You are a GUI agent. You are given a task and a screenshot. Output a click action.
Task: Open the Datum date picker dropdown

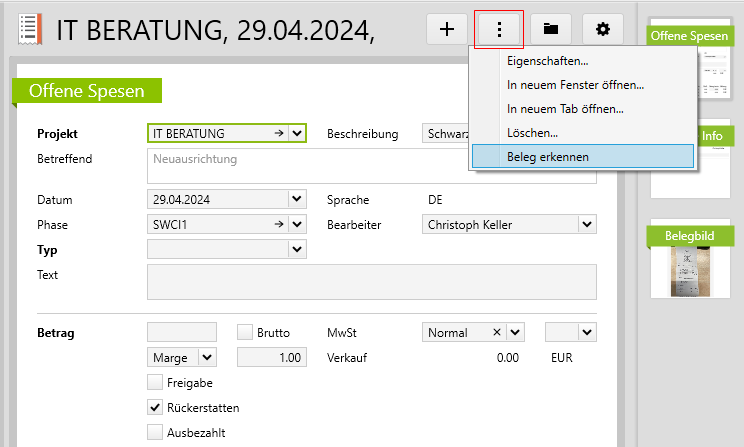coord(297,199)
